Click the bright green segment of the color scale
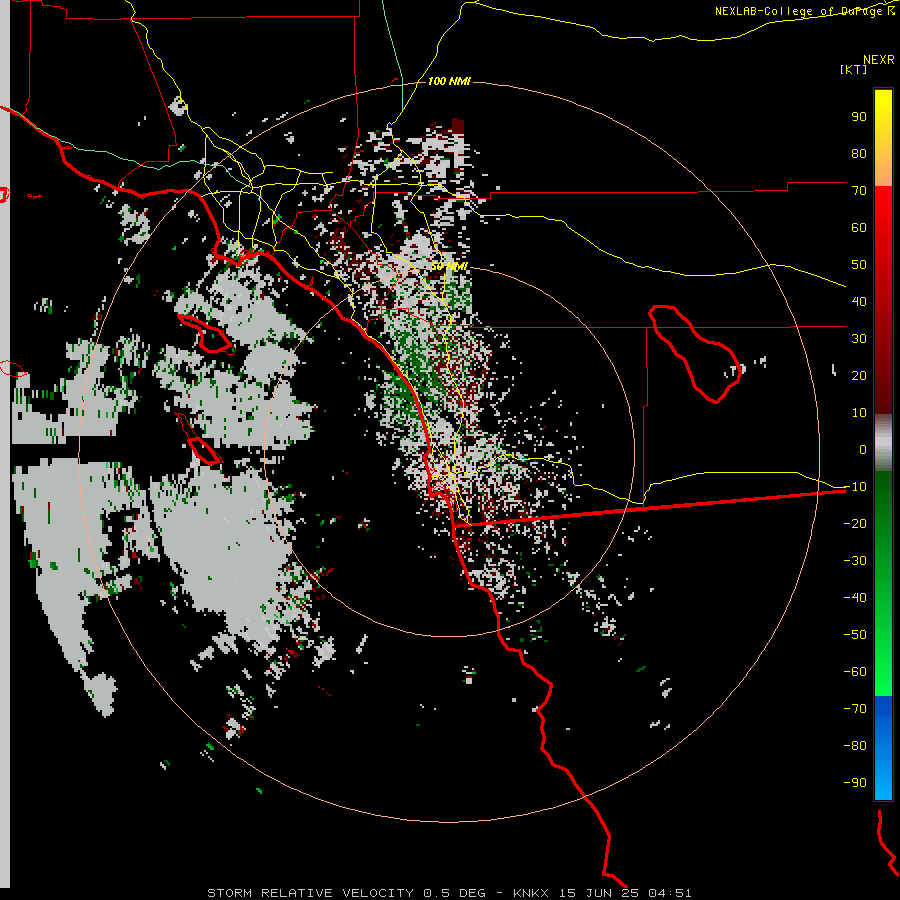 tap(883, 660)
